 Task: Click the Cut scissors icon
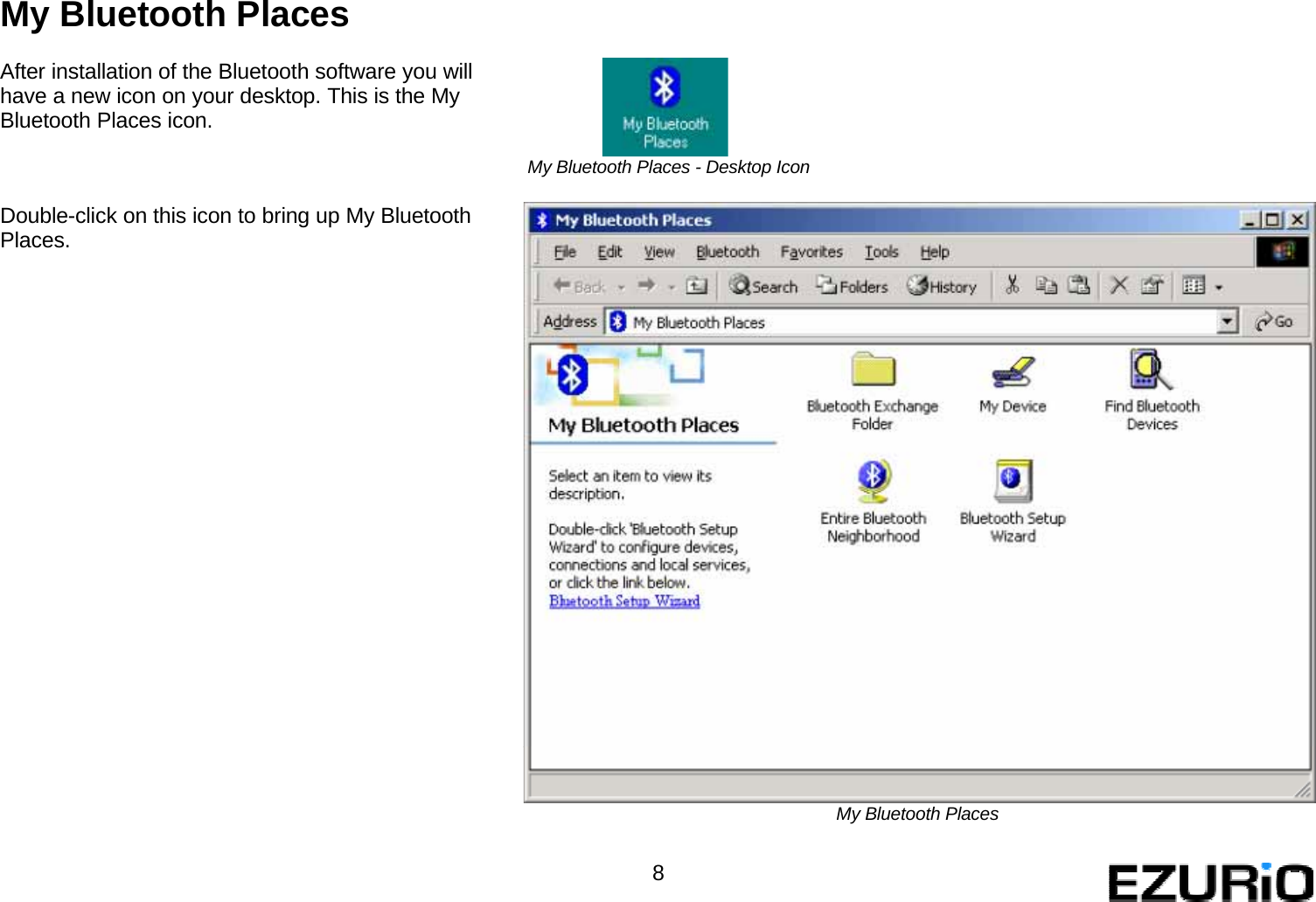[x=1013, y=285]
